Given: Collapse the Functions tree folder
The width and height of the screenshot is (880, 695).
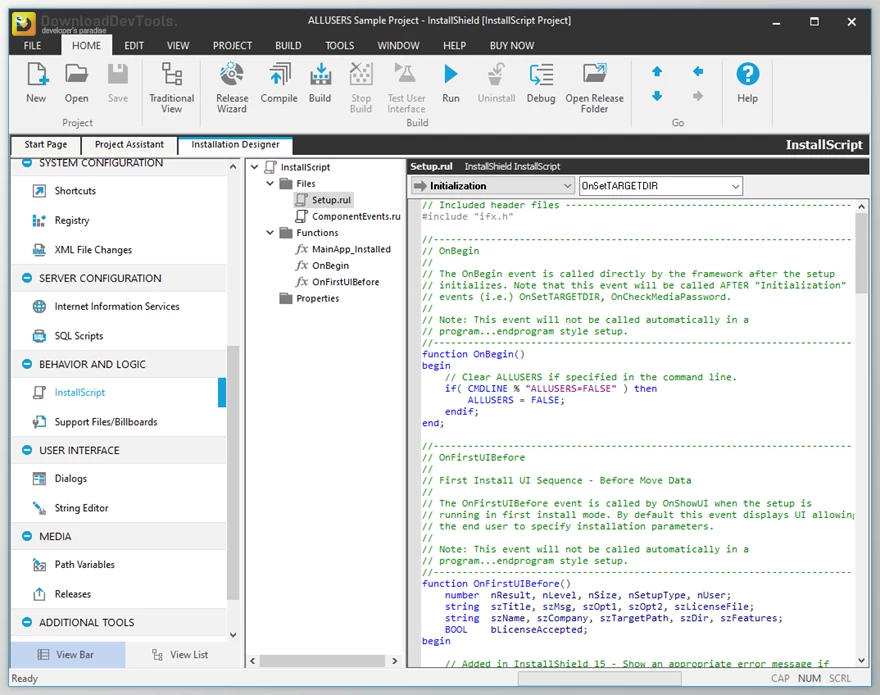Looking at the screenshot, I should [270, 232].
